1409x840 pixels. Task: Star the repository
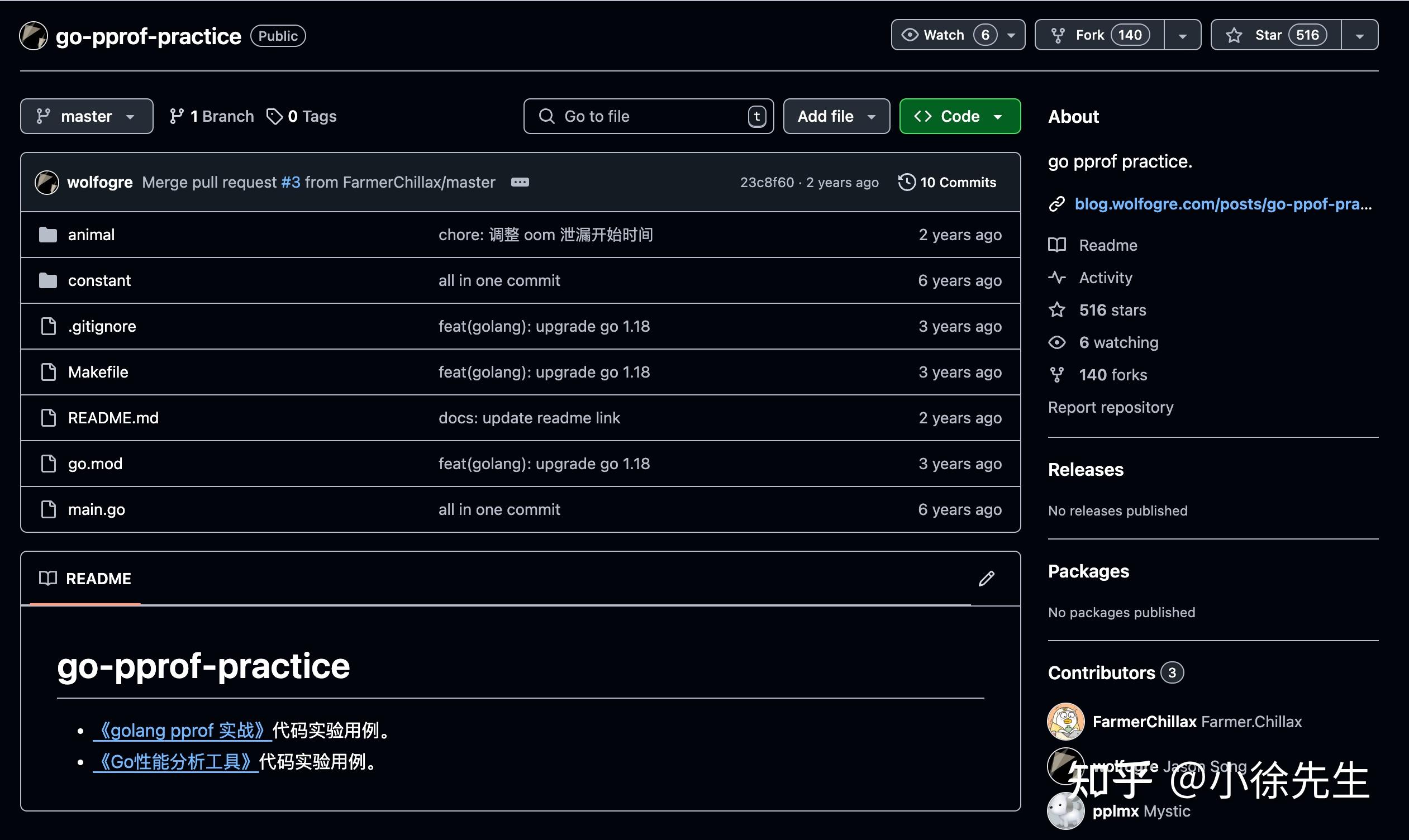click(1276, 35)
